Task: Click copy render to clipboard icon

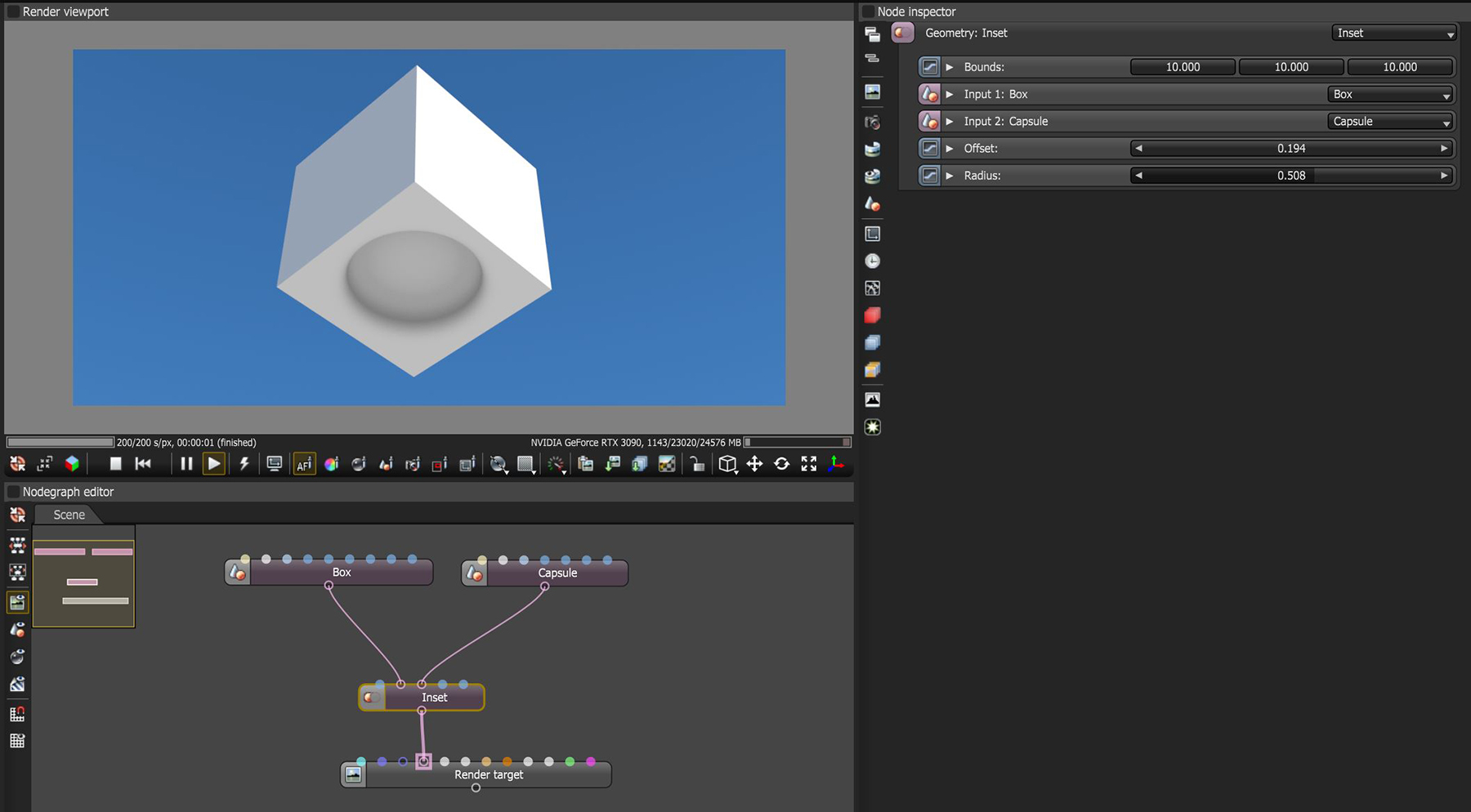Action: [585, 464]
